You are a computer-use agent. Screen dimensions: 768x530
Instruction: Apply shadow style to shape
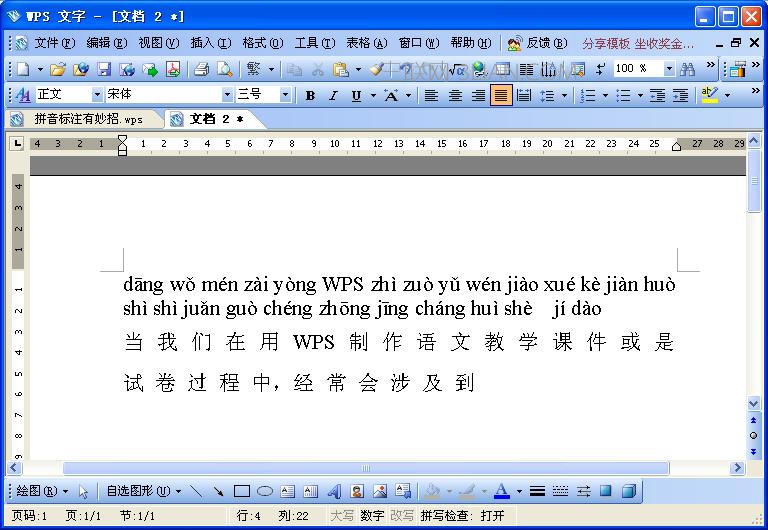(606, 490)
